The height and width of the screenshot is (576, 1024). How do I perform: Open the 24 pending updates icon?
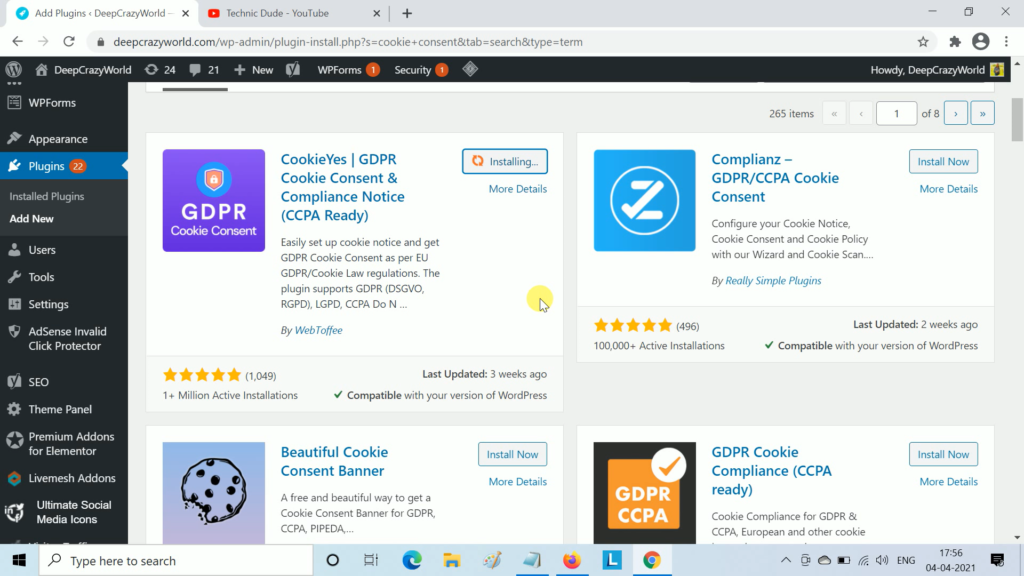coord(160,70)
